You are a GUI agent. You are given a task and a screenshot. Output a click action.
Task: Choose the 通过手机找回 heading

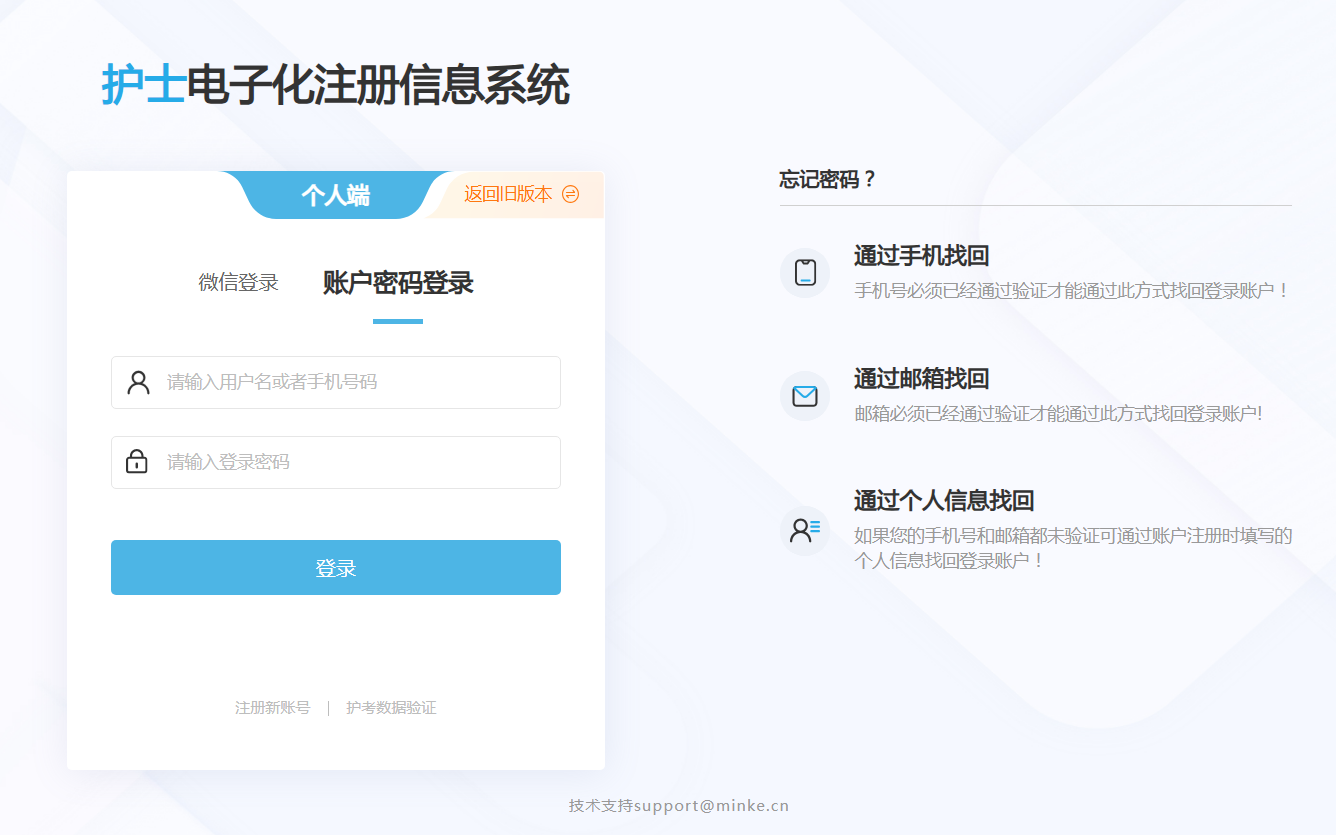point(921,256)
